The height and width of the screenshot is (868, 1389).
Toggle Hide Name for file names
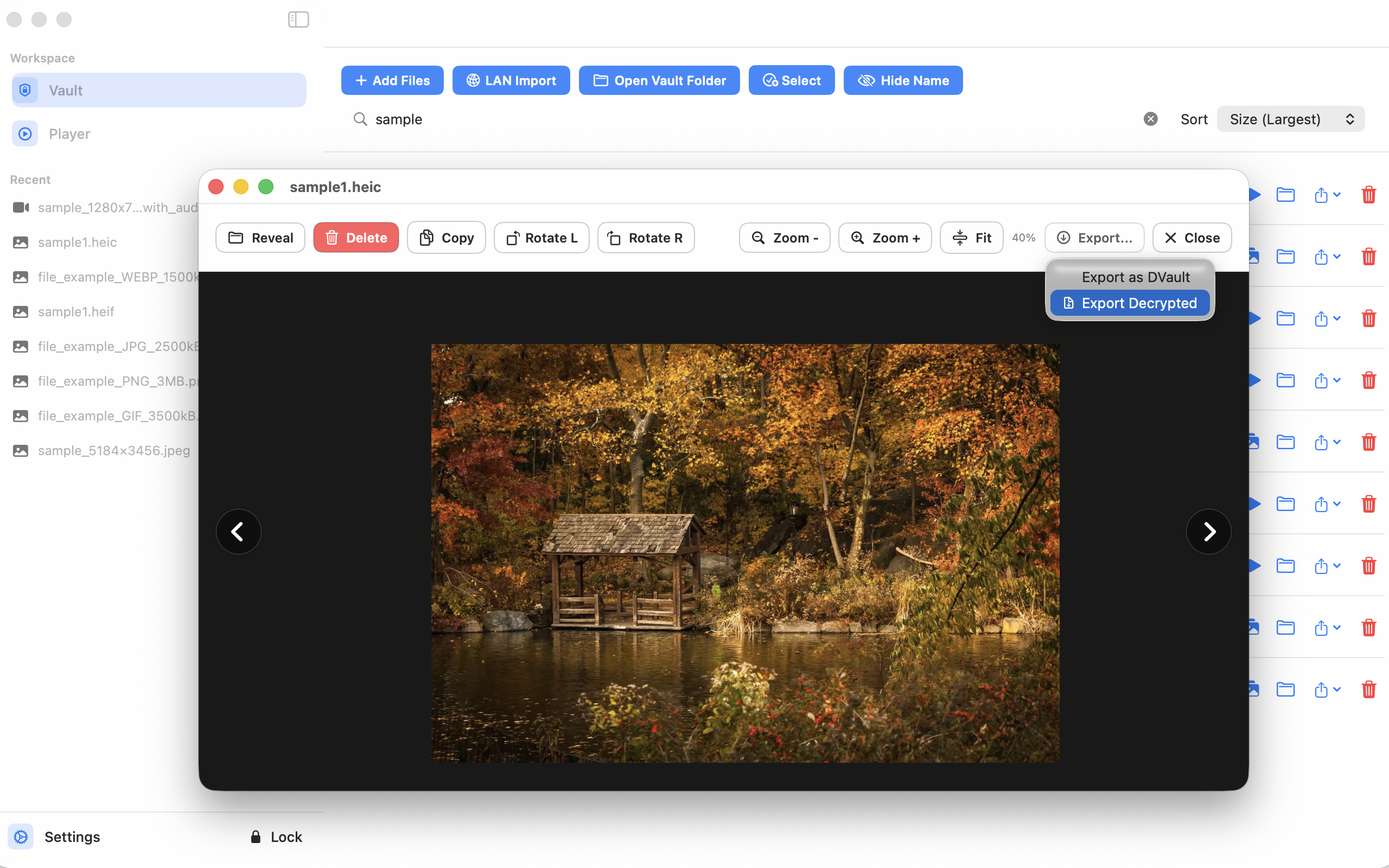coord(902,80)
